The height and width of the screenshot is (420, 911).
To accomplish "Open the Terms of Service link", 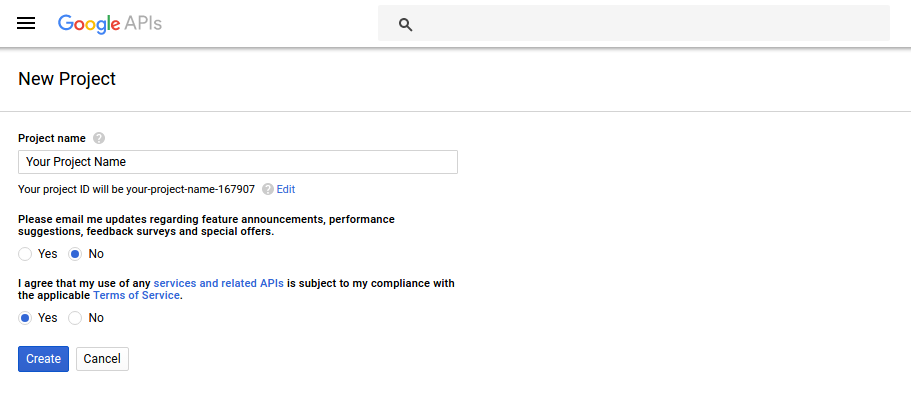I will click(136, 296).
